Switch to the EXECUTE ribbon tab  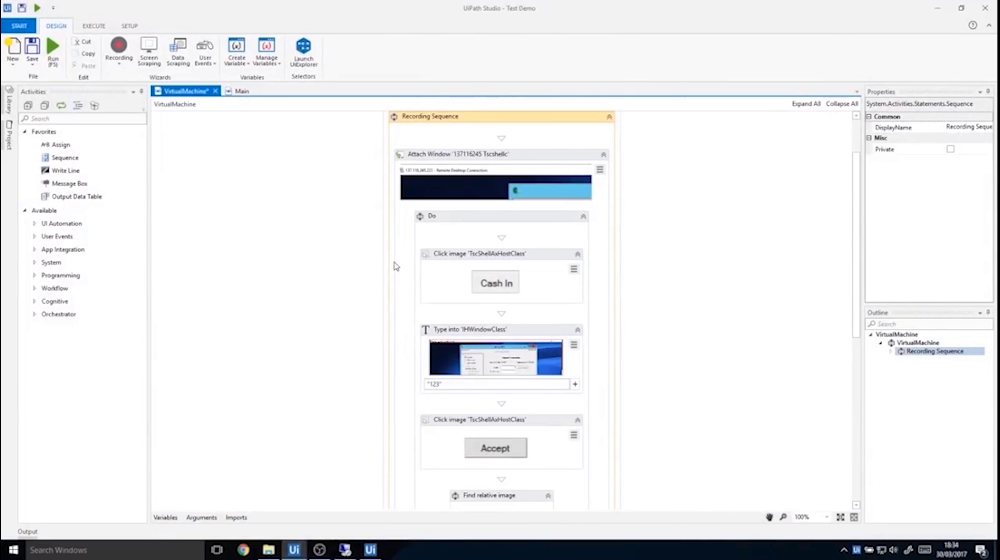coord(94,26)
